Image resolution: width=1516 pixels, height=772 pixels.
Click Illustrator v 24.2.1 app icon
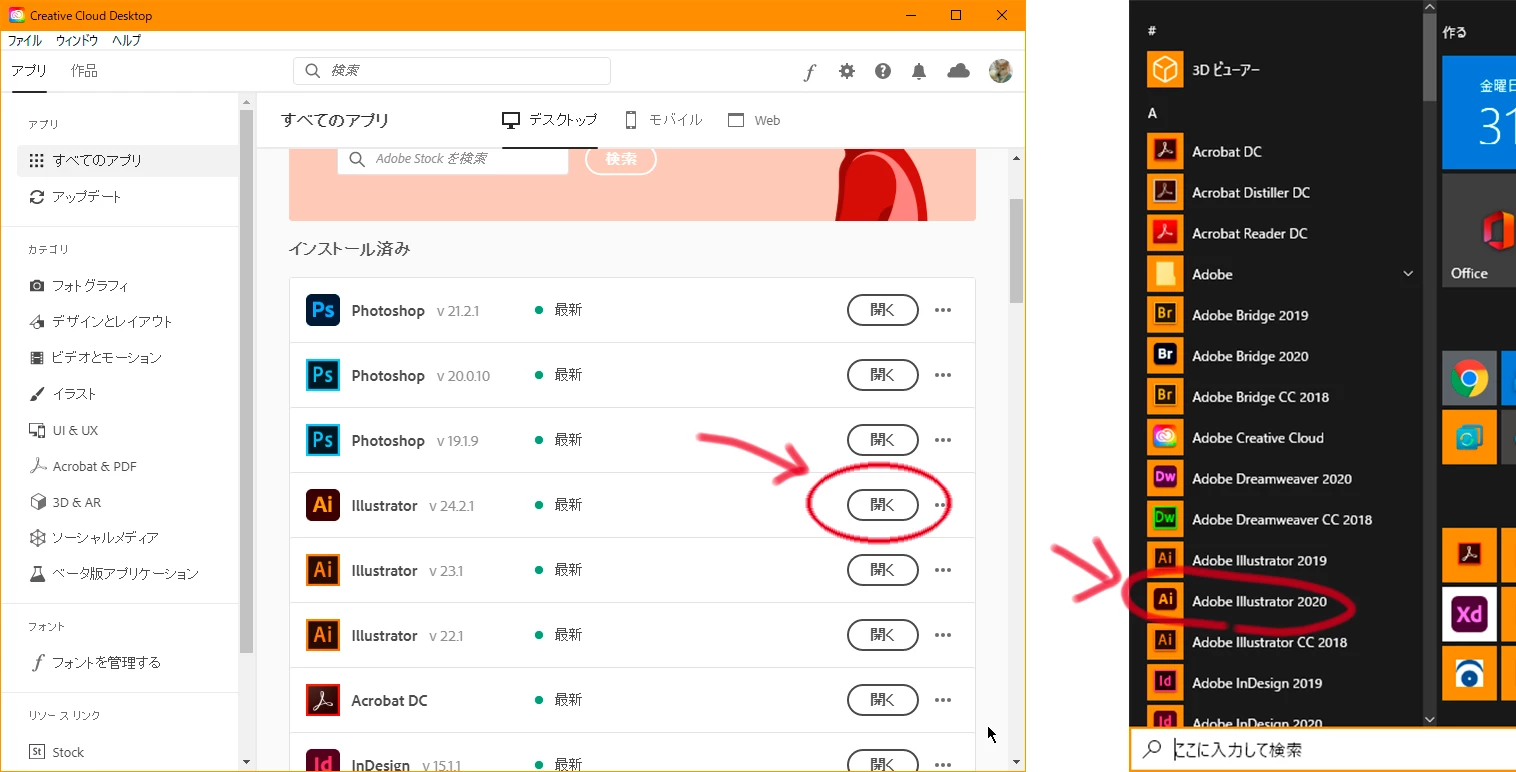tap(323, 505)
